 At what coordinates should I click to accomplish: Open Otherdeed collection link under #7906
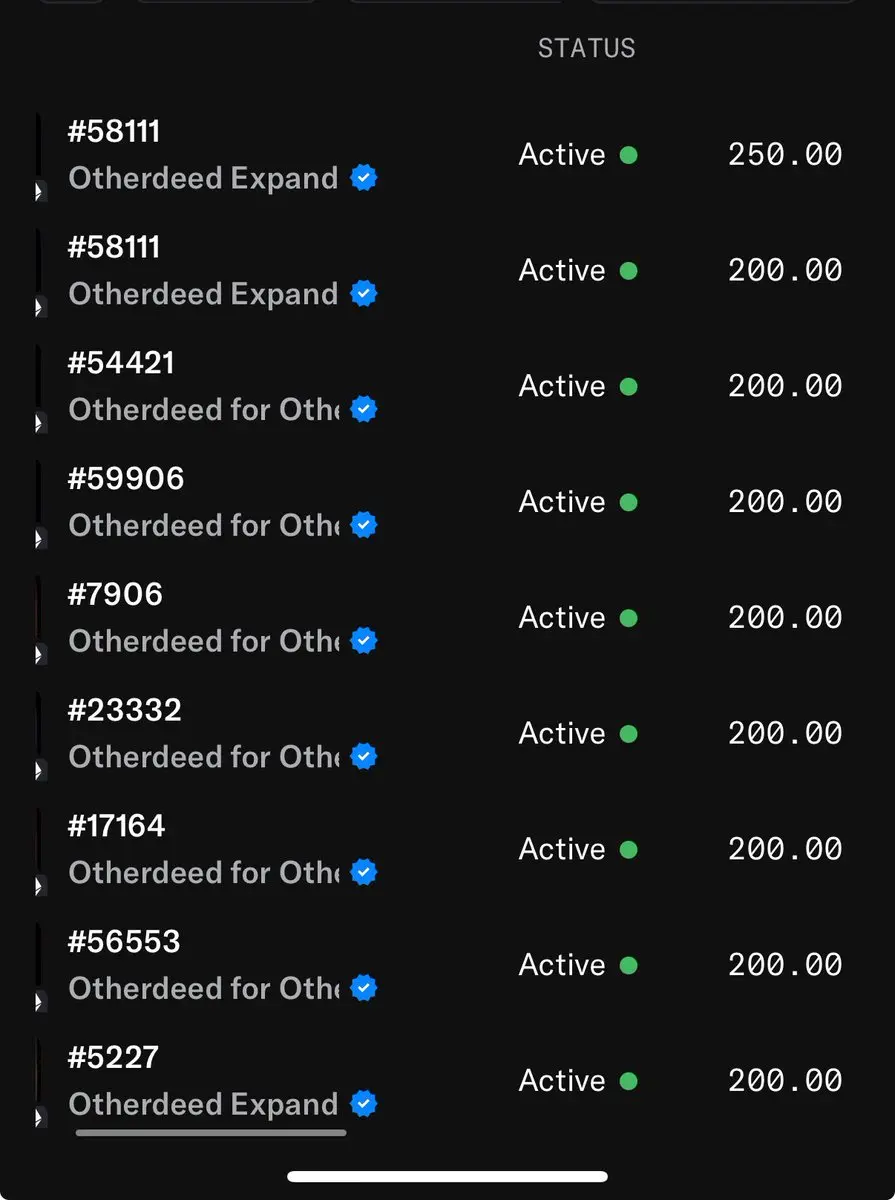point(203,642)
